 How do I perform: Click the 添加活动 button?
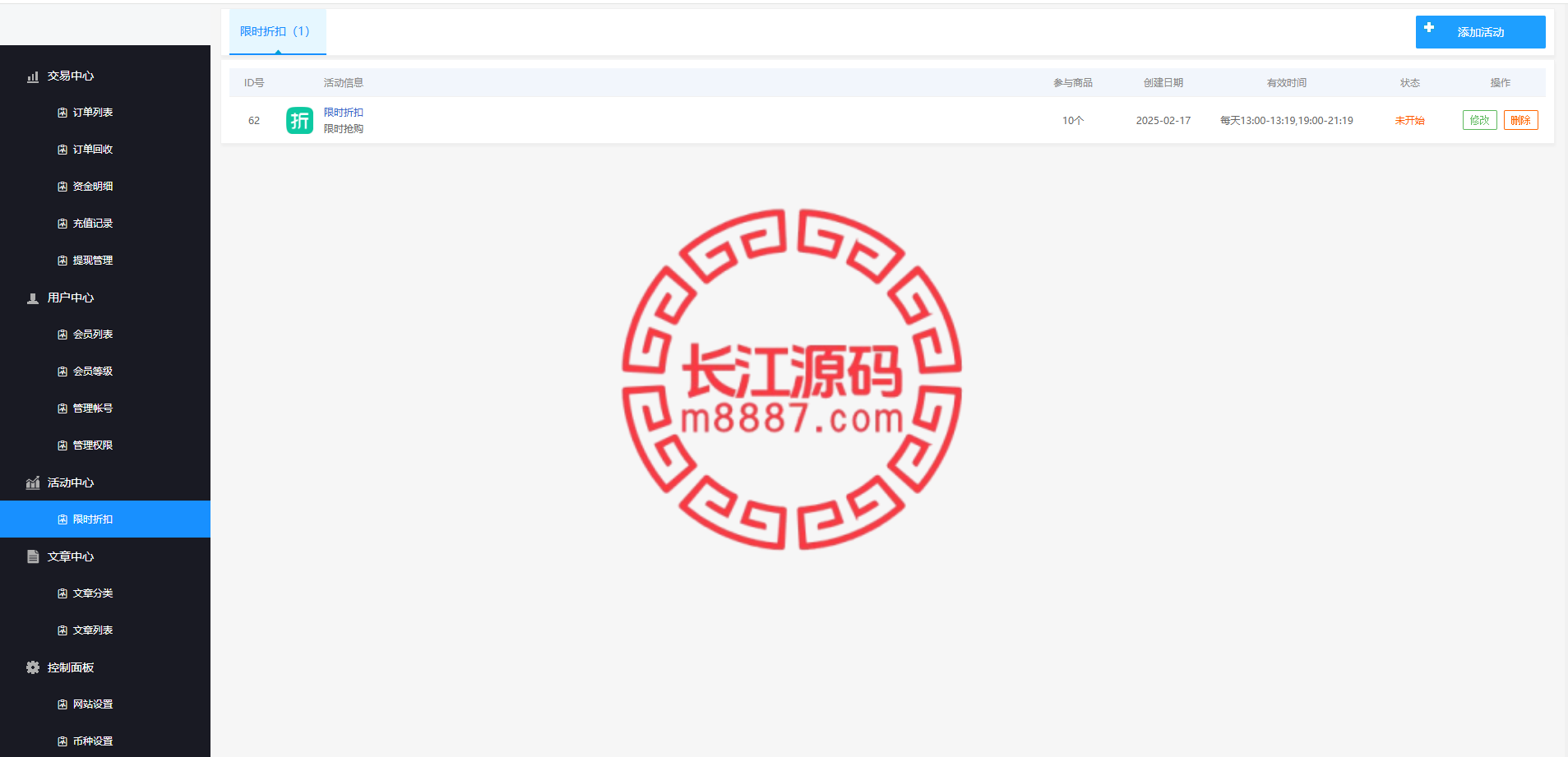tap(1480, 32)
